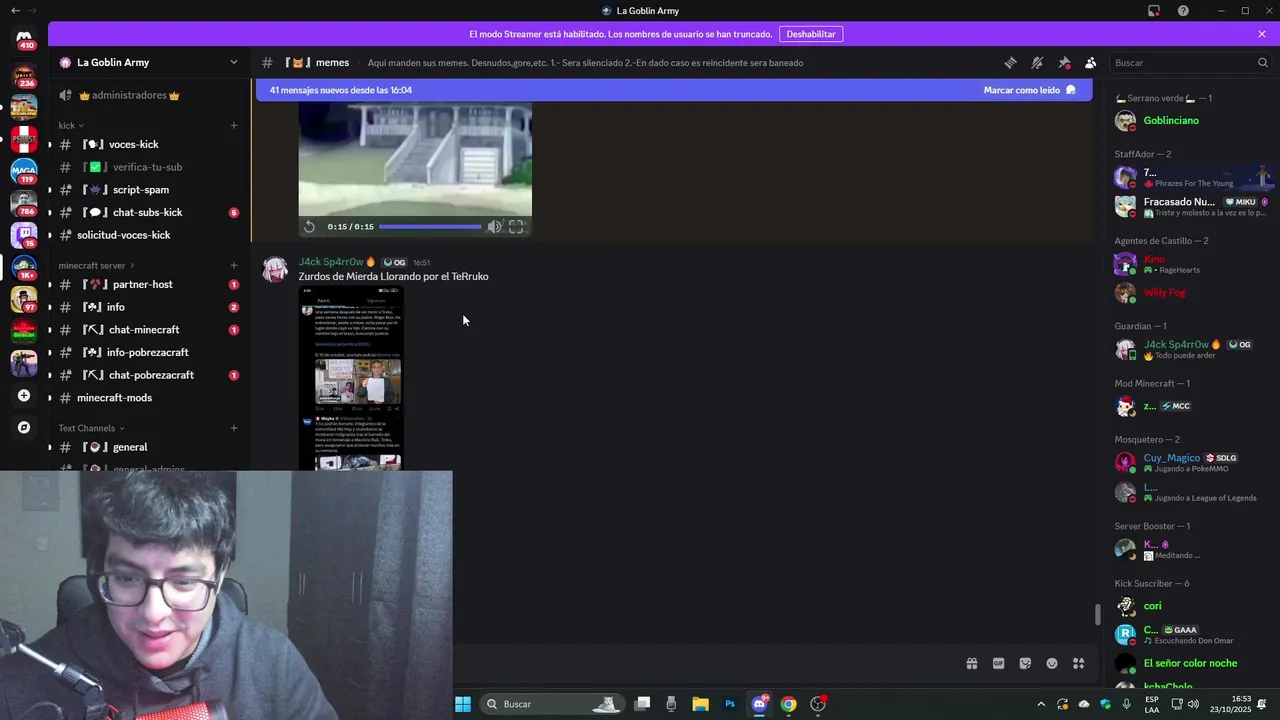Open the tweet screenshot image attachment
The width and height of the screenshot is (1280, 720).
[x=351, y=378]
